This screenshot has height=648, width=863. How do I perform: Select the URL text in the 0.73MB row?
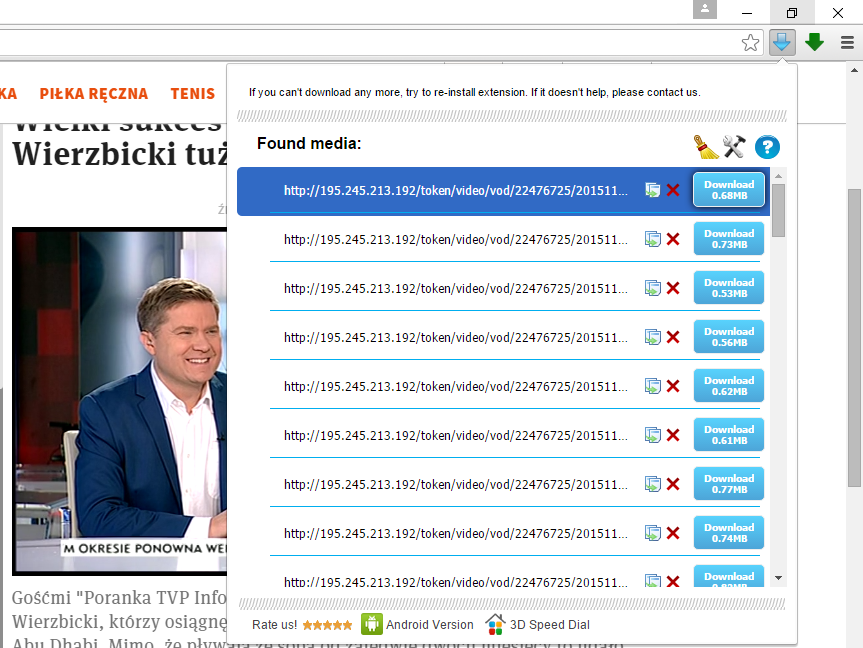(456, 240)
